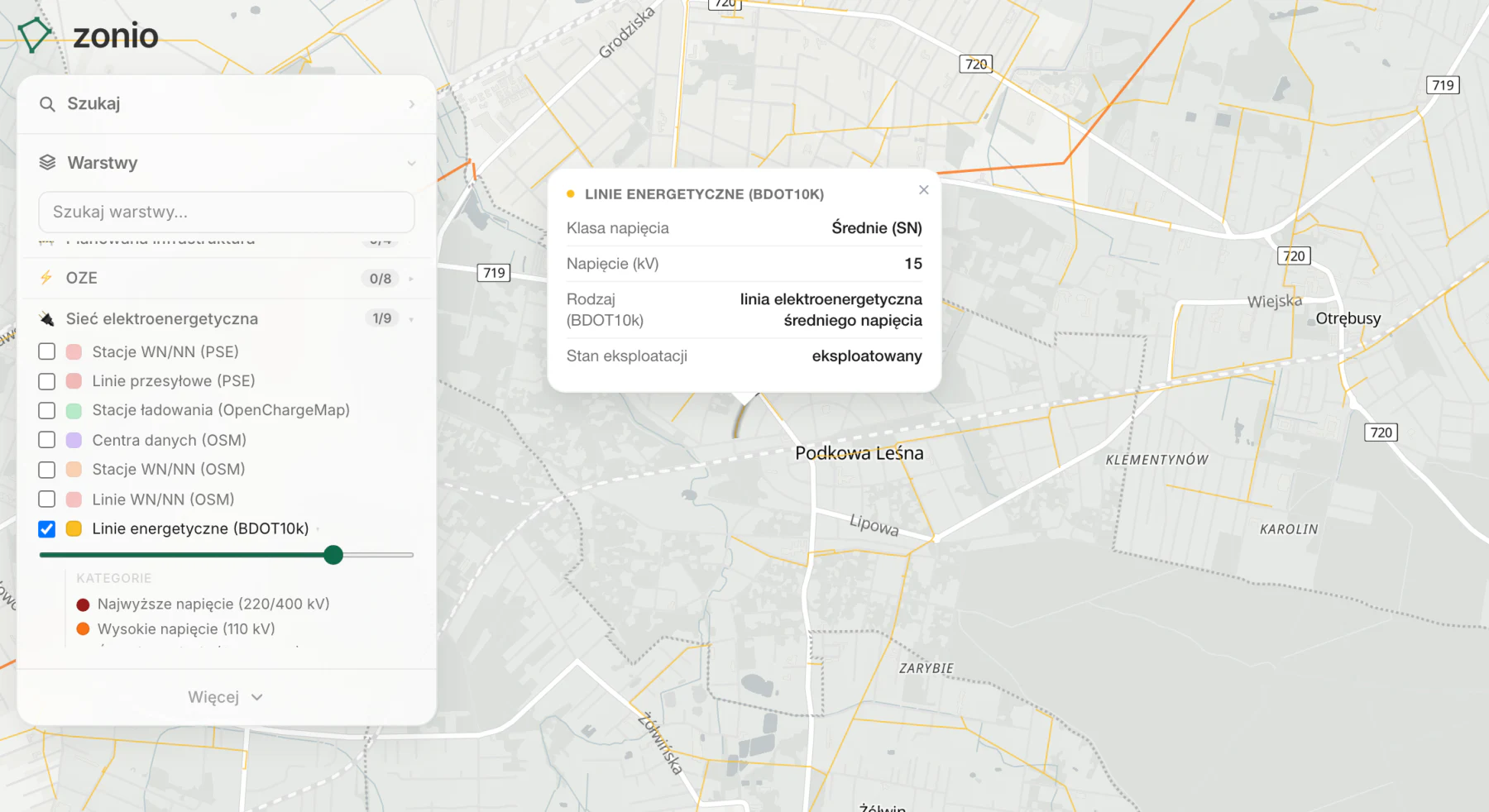Viewport: 1489px width, 812px height.
Task: Click the 1/9 layer count badge
Action: click(381, 318)
